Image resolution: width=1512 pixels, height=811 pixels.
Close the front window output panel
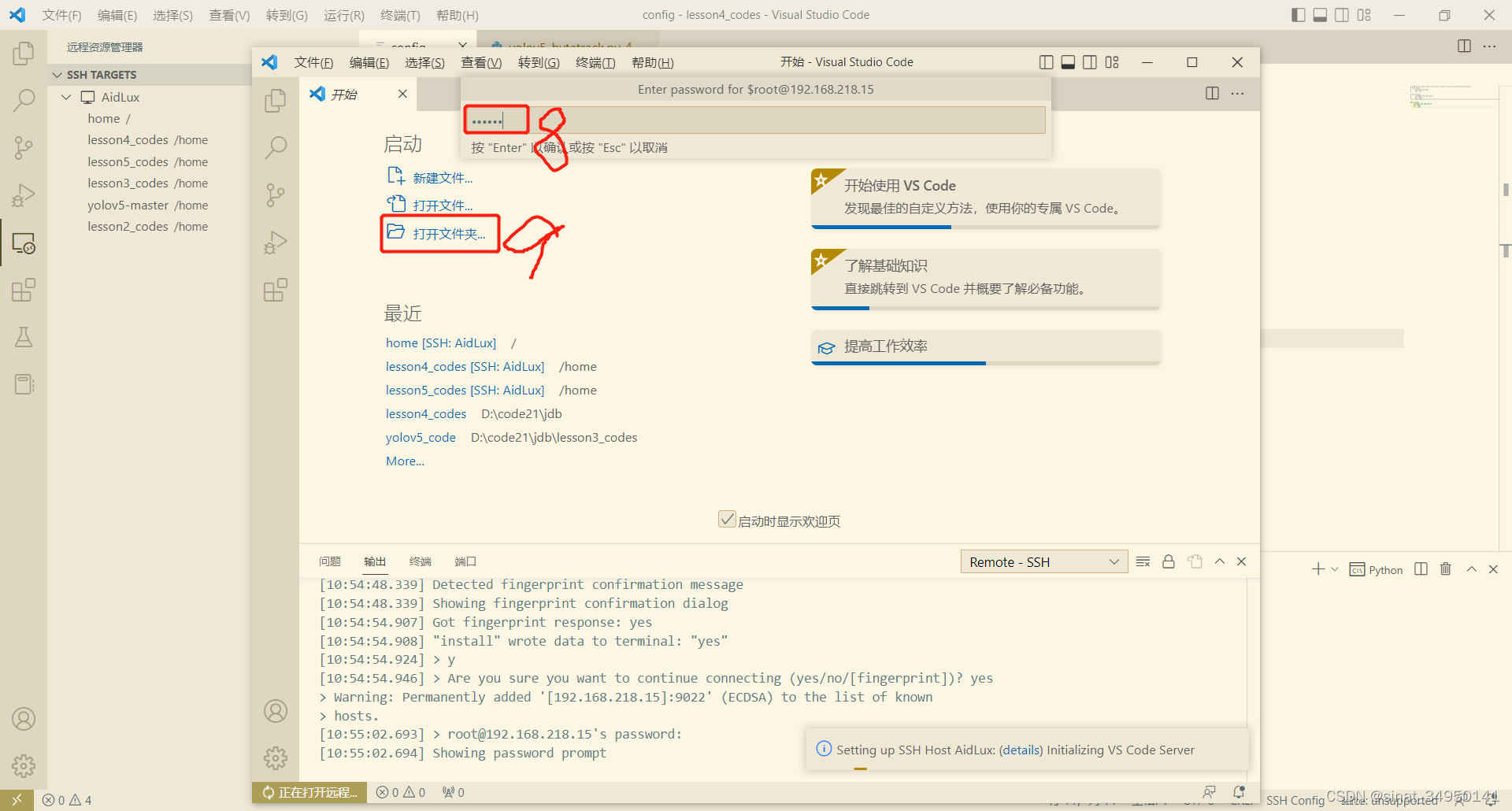(1242, 561)
